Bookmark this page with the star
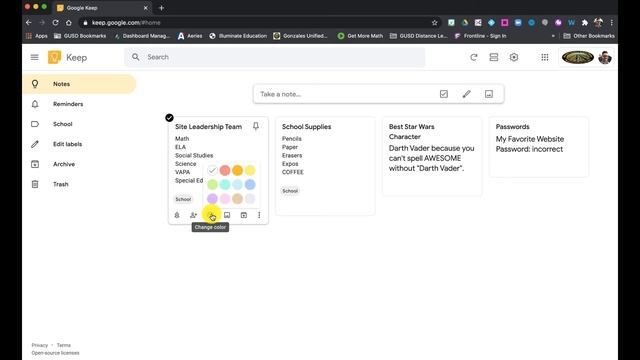The height and width of the screenshot is (360, 640). (x=435, y=22)
